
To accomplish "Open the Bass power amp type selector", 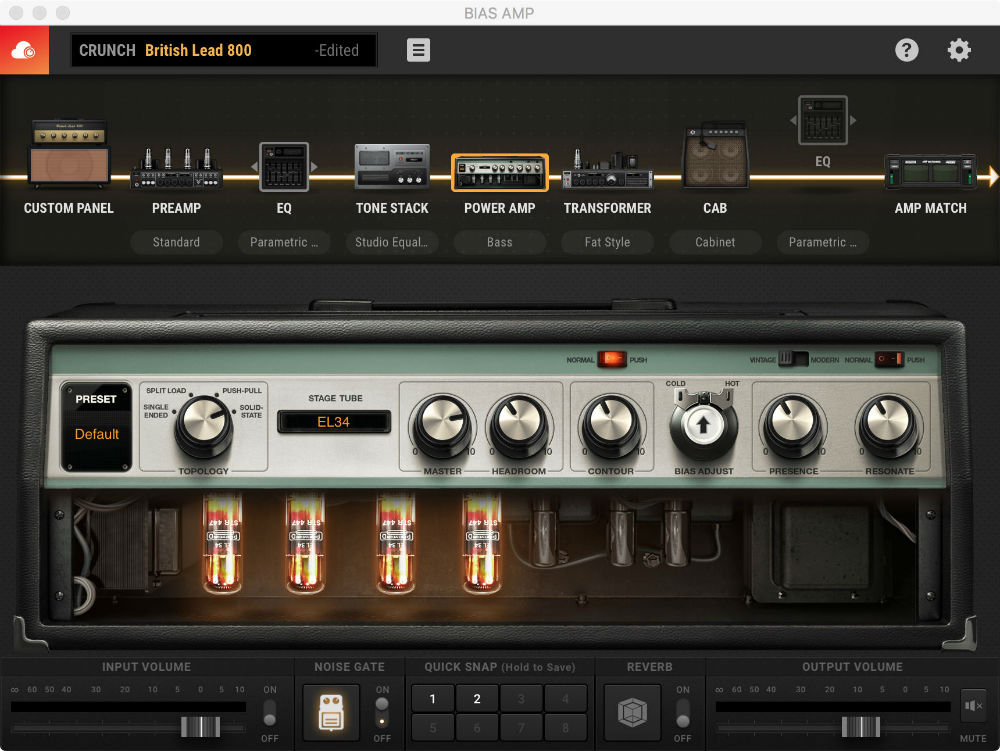I will [499, 242].
